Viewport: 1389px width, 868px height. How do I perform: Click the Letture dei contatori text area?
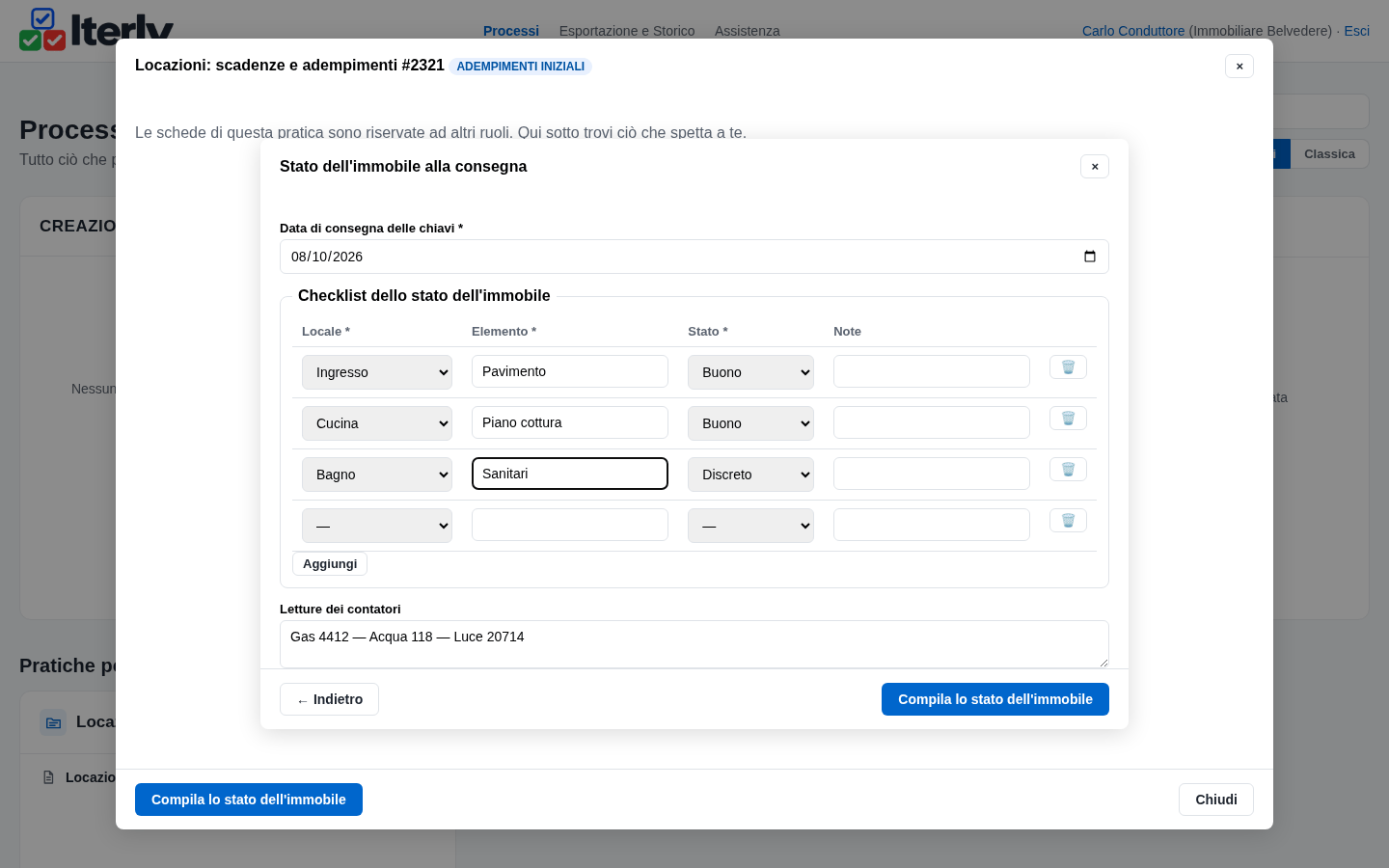point(694,643)
